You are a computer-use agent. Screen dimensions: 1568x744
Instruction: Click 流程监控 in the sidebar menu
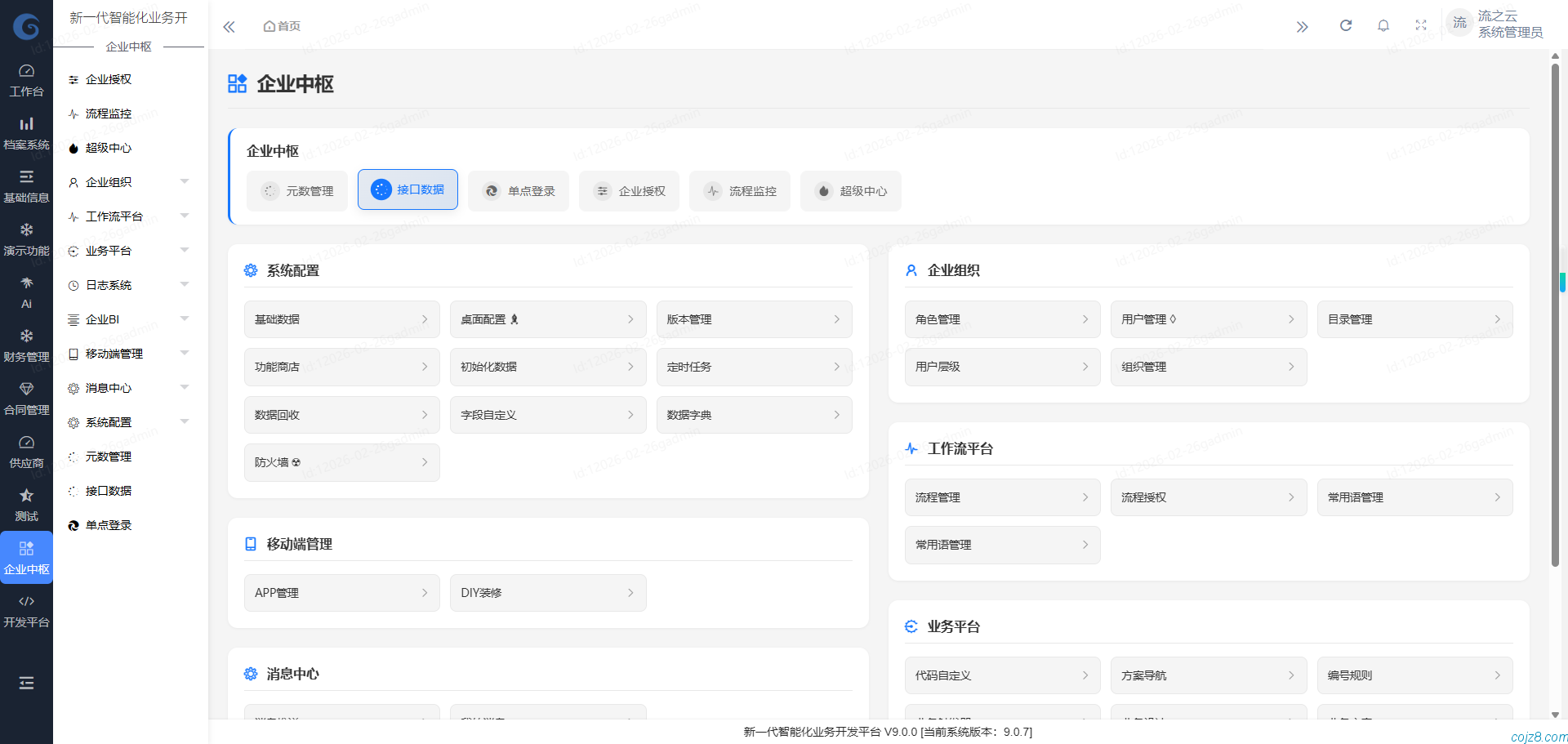click(109, 114)
